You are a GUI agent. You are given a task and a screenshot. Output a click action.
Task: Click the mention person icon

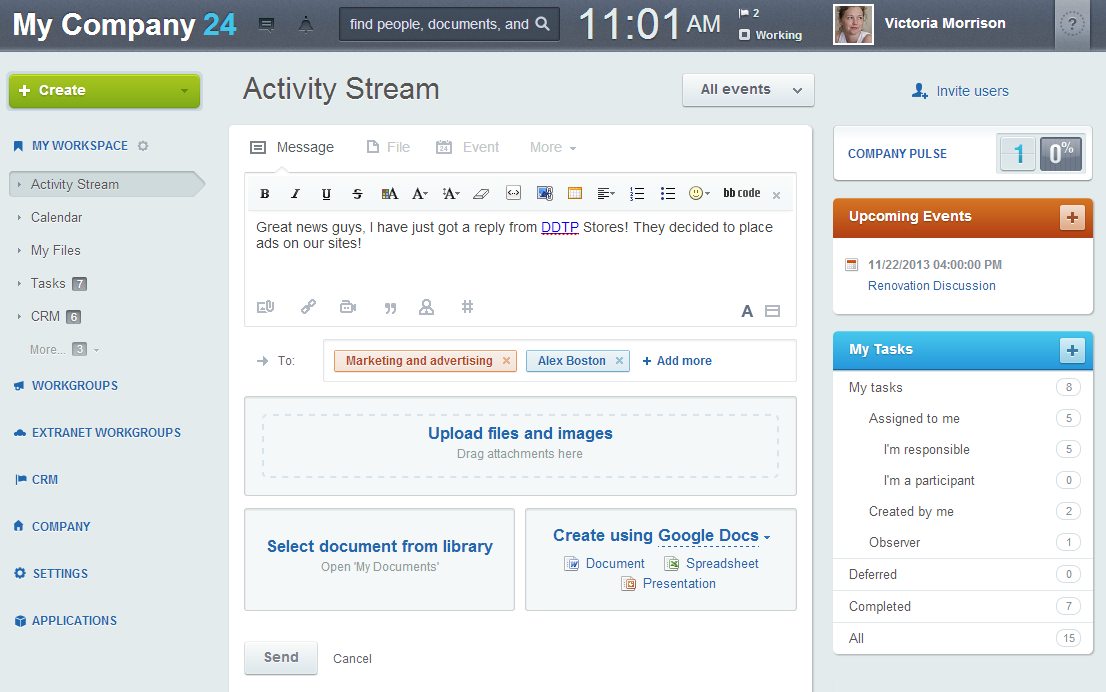427,307
